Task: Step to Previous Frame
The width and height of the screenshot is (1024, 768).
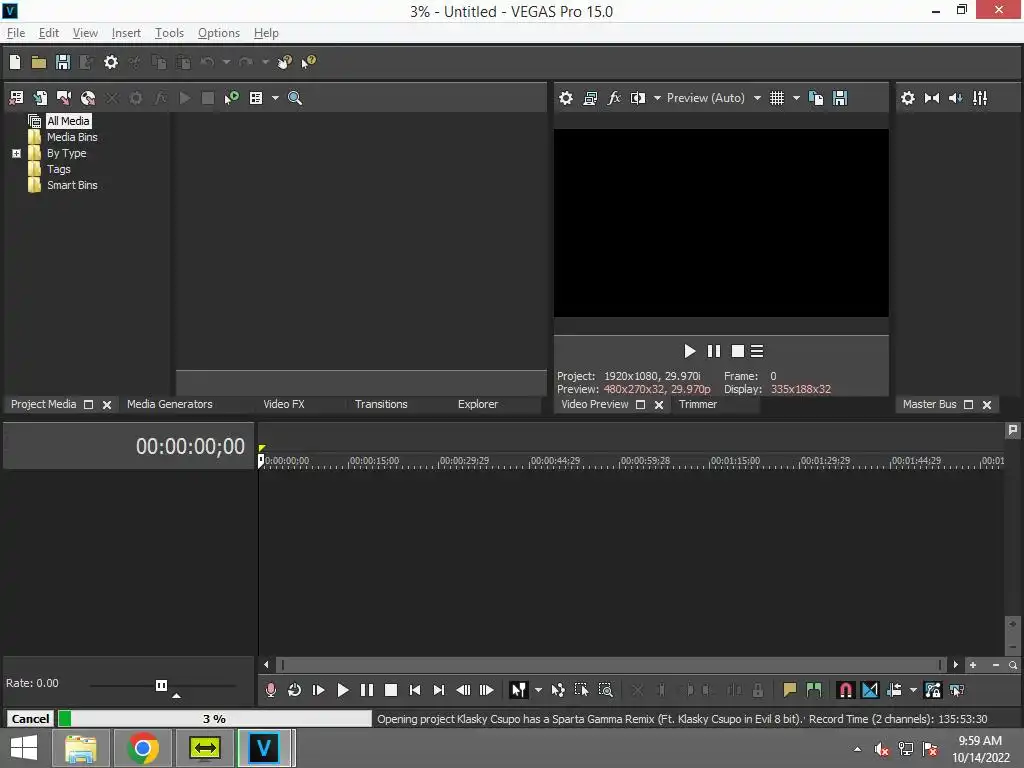Action: click(463, 690)
